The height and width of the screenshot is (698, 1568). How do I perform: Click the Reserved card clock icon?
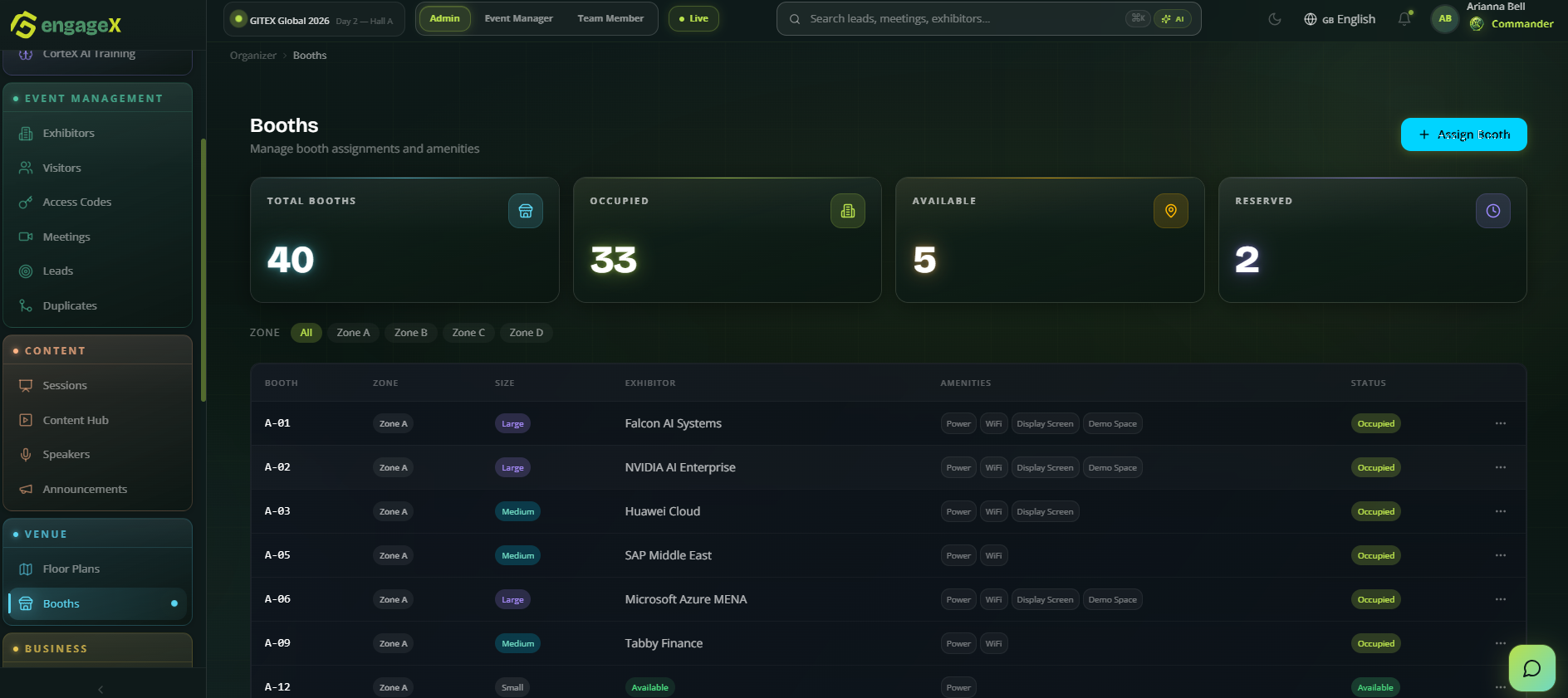click(x=1493, y=211)
